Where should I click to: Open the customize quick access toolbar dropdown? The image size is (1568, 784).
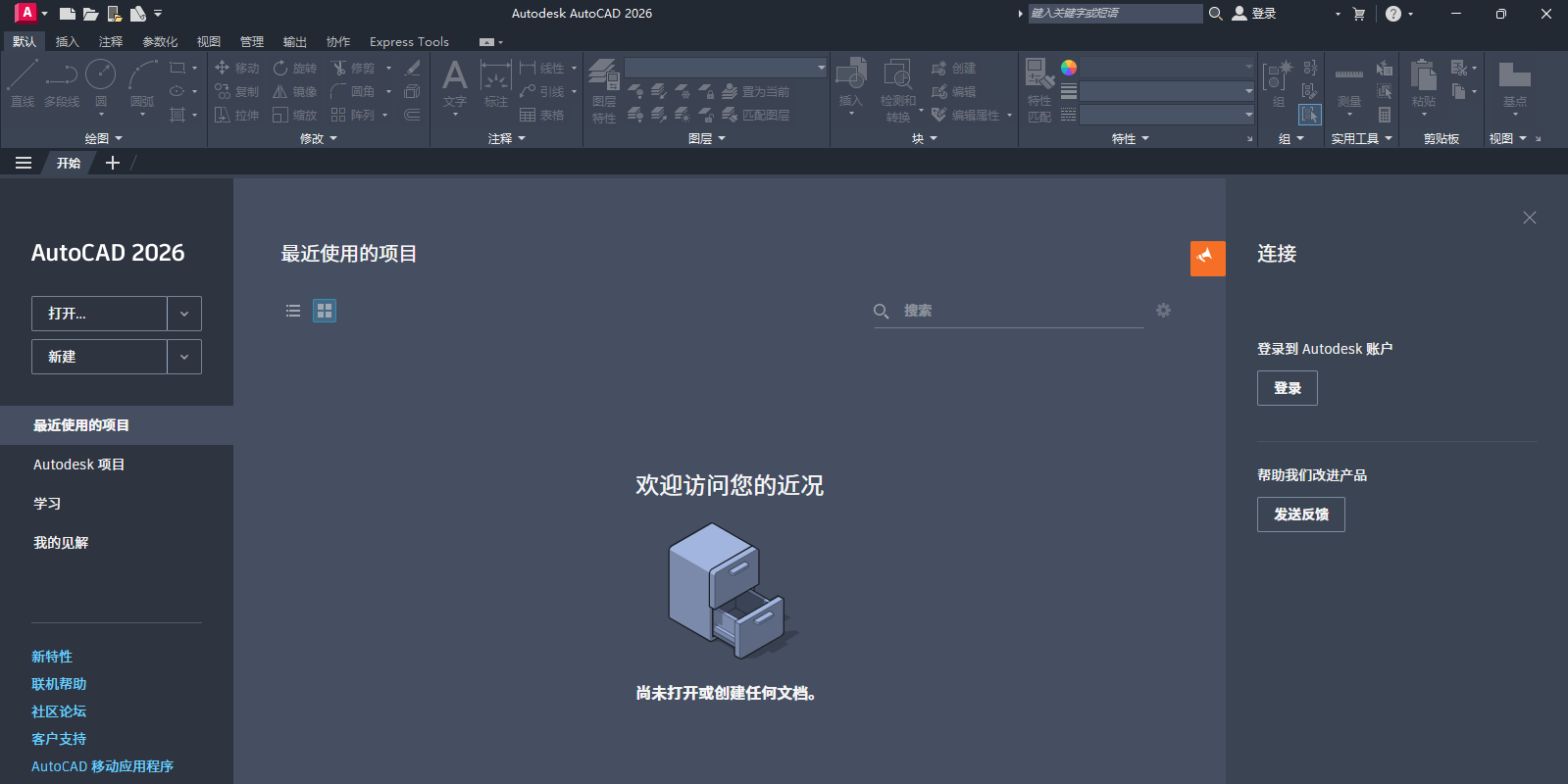[x=158, y=14]
